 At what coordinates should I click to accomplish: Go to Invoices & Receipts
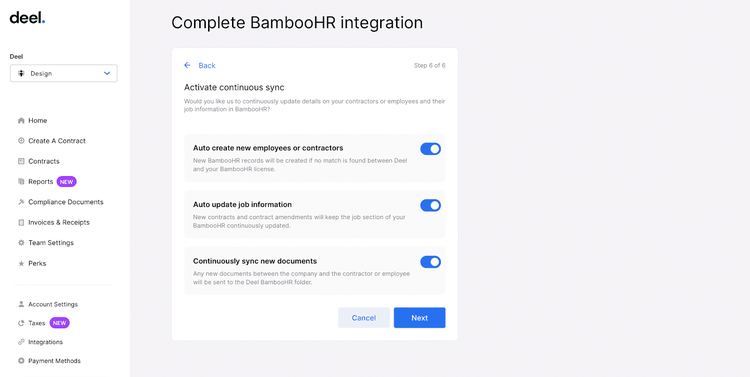click(59, 222)
